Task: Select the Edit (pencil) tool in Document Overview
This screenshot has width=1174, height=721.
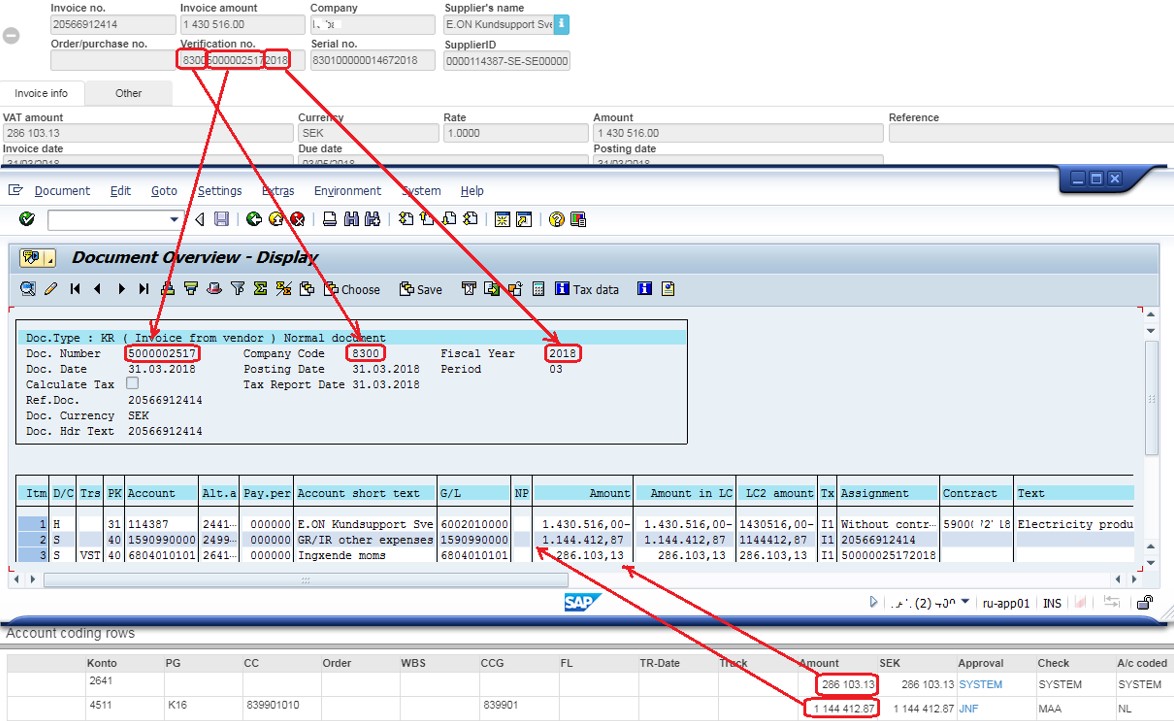Action: click(50, 289)
